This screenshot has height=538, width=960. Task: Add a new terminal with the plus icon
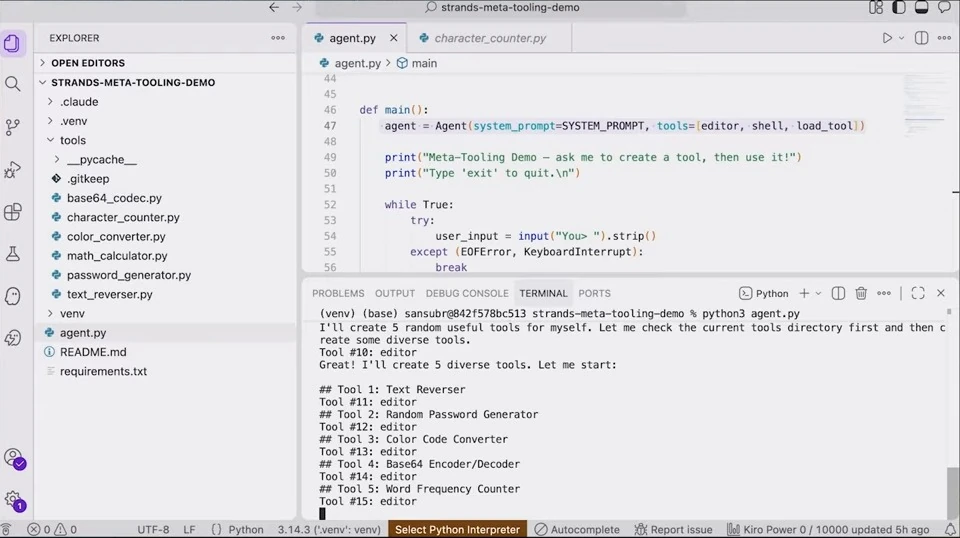804,293
